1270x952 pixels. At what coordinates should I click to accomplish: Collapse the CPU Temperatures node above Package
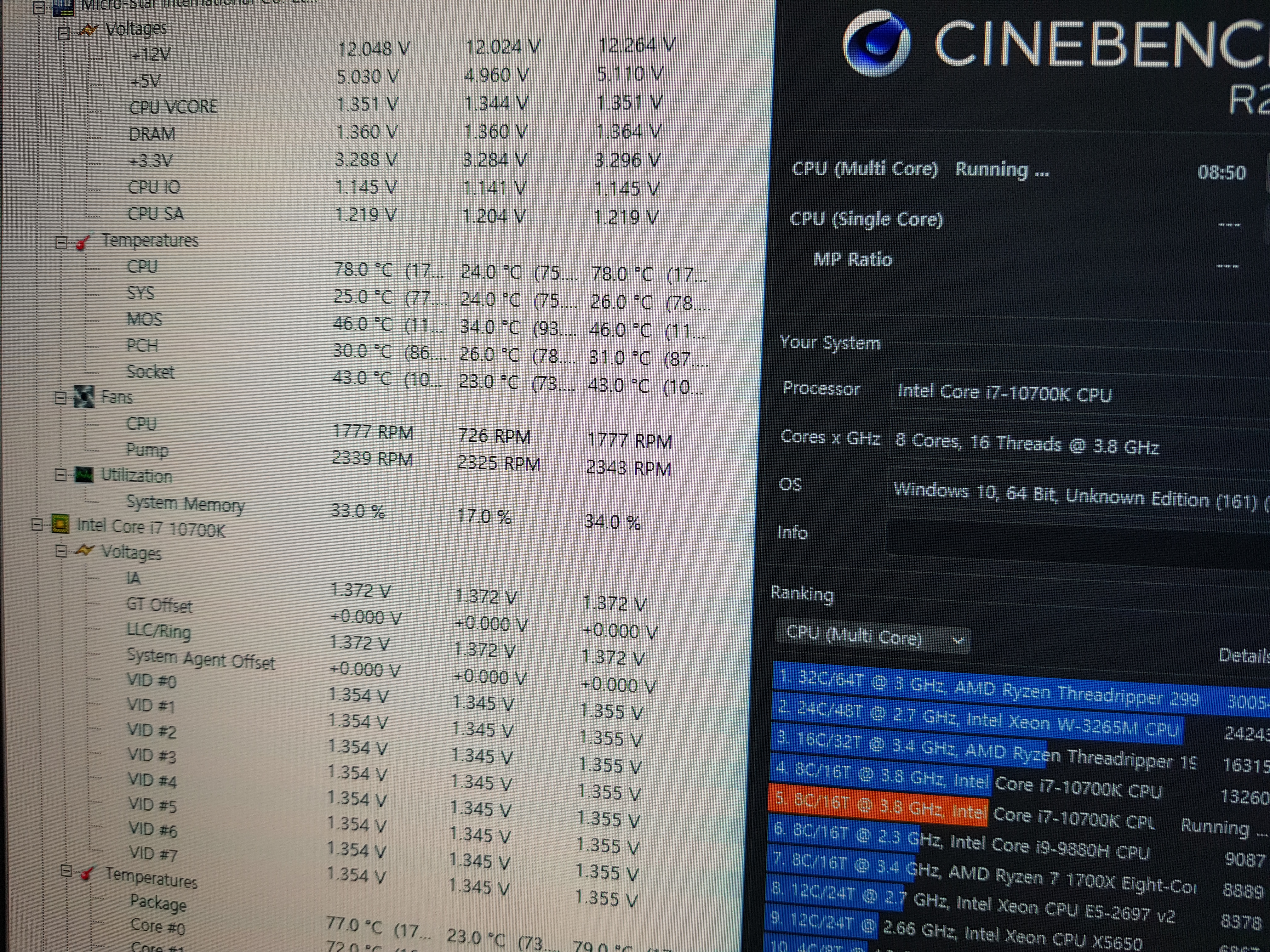pyautogui.click(x=66, y=872)
